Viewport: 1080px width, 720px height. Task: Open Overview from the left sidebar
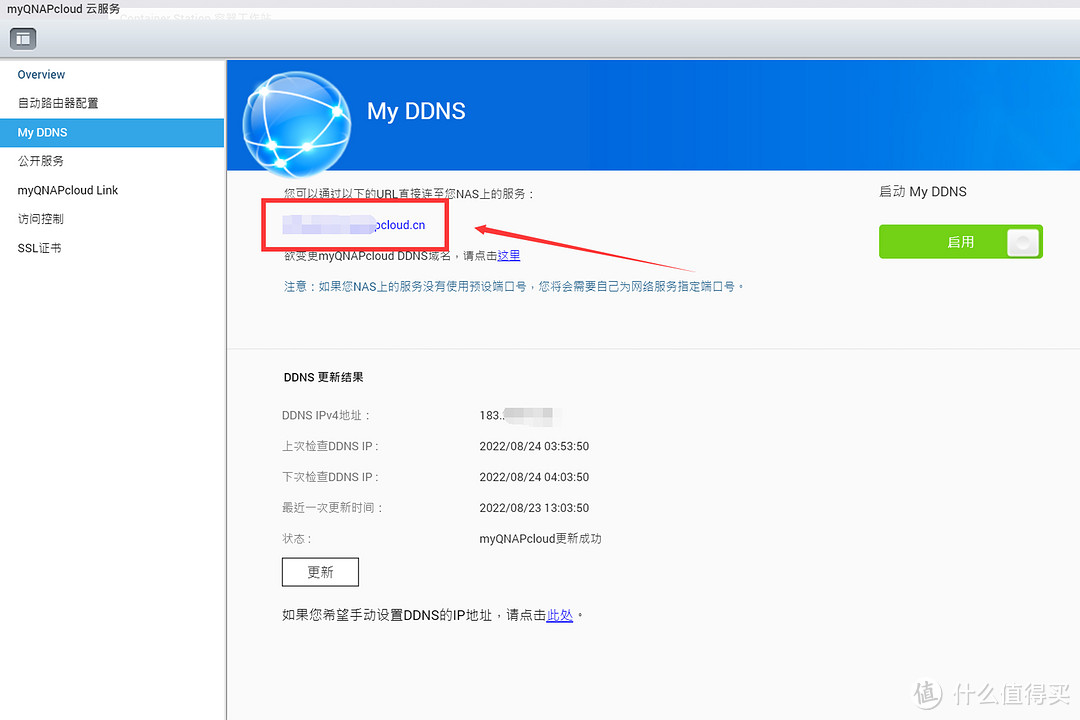click(41, 74)
